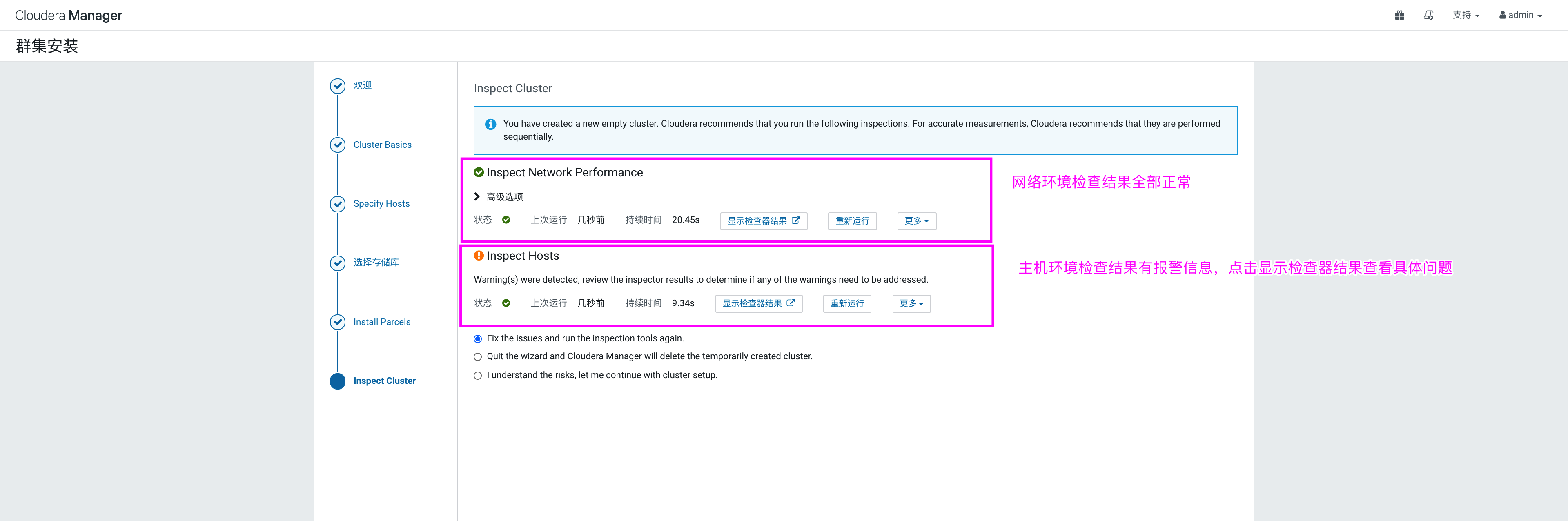Click the Cloudera Manager logo
The height and width of the screenshot is (521, 1568).
click(x=69, y=15)
